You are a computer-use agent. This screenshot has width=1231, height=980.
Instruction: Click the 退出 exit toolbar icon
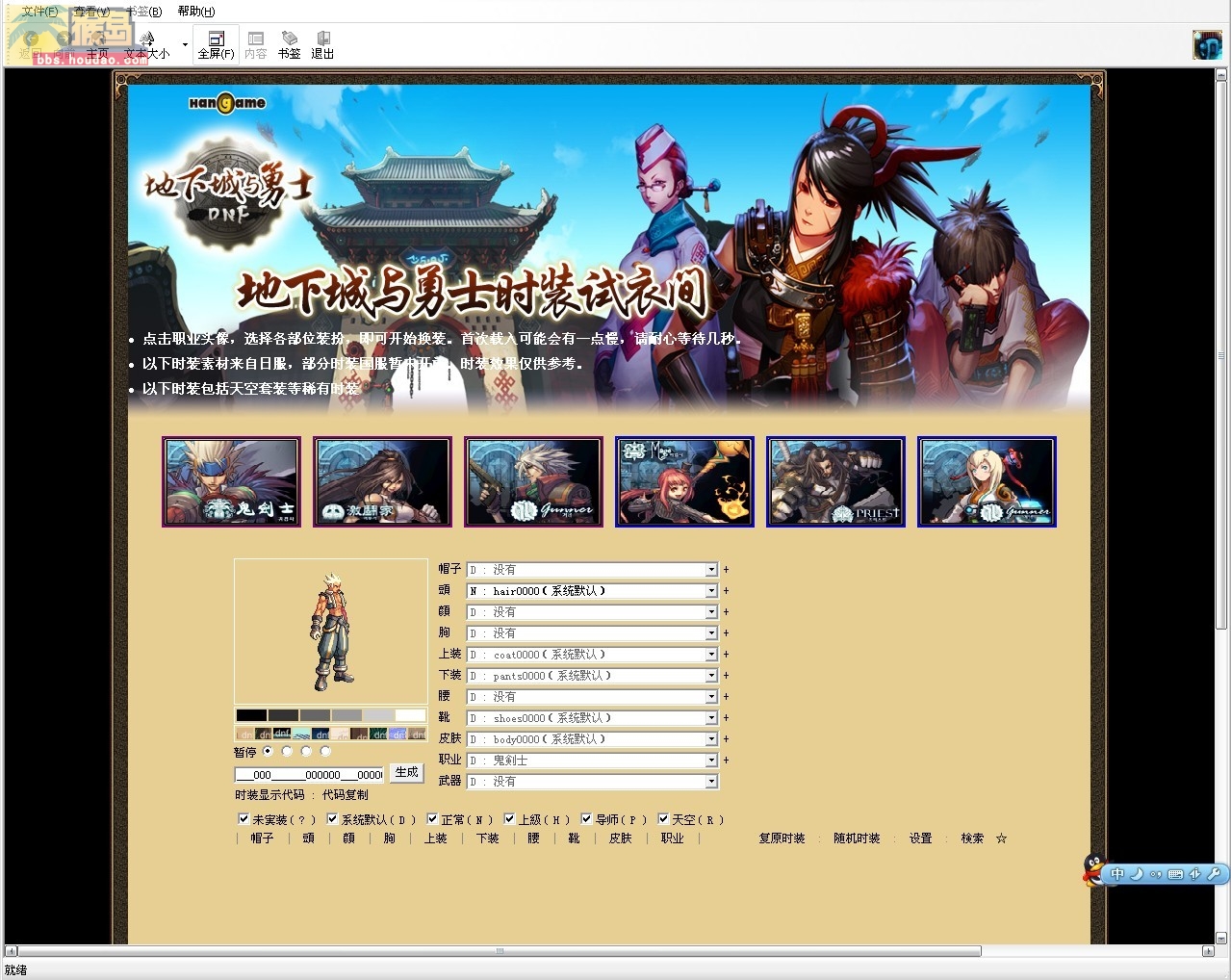(x=322, y=44)
